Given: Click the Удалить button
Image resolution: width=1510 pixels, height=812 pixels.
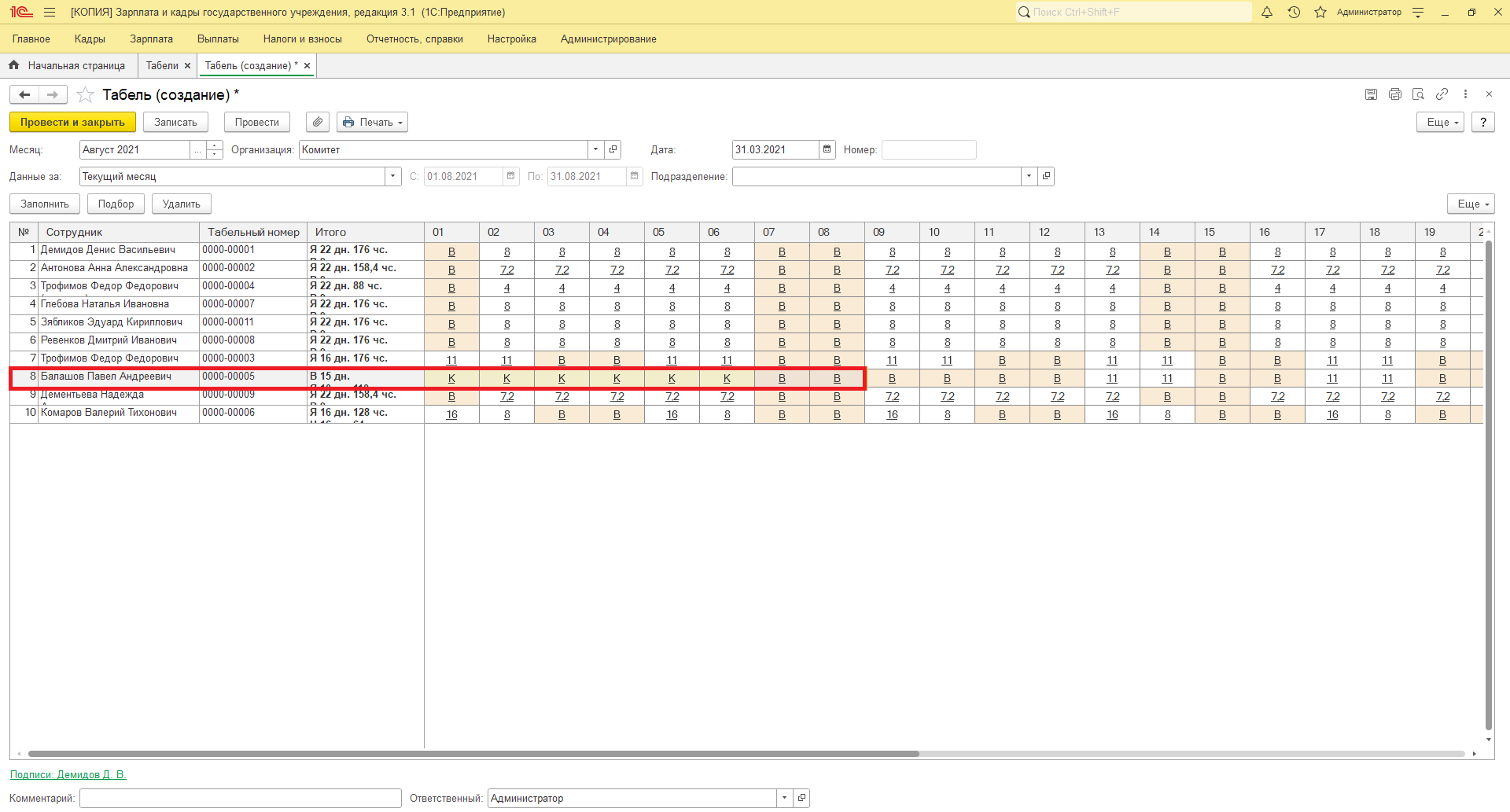Looking at the screenshot, I should click(182, 204).
